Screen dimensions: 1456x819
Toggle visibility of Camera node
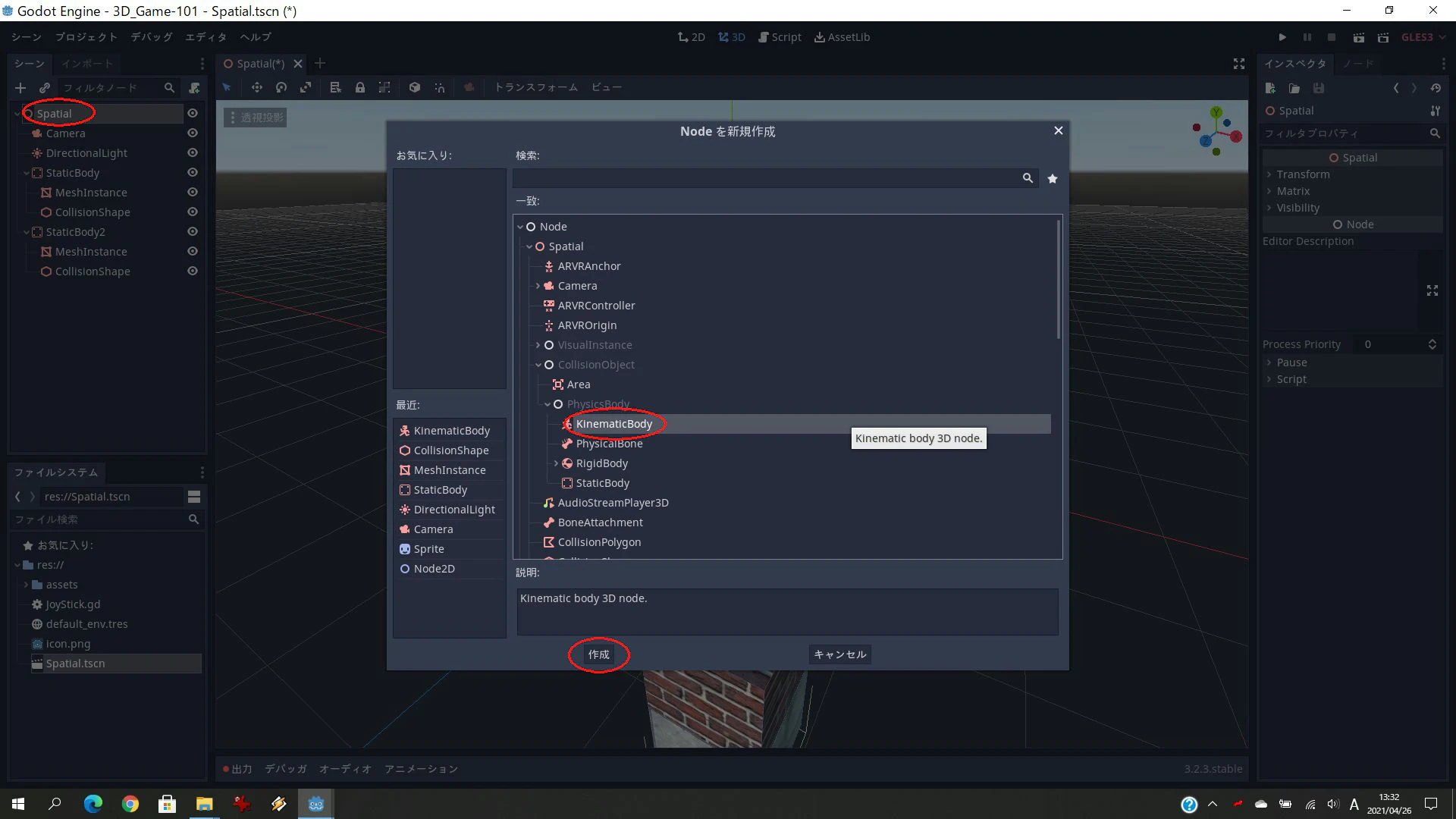193,133
